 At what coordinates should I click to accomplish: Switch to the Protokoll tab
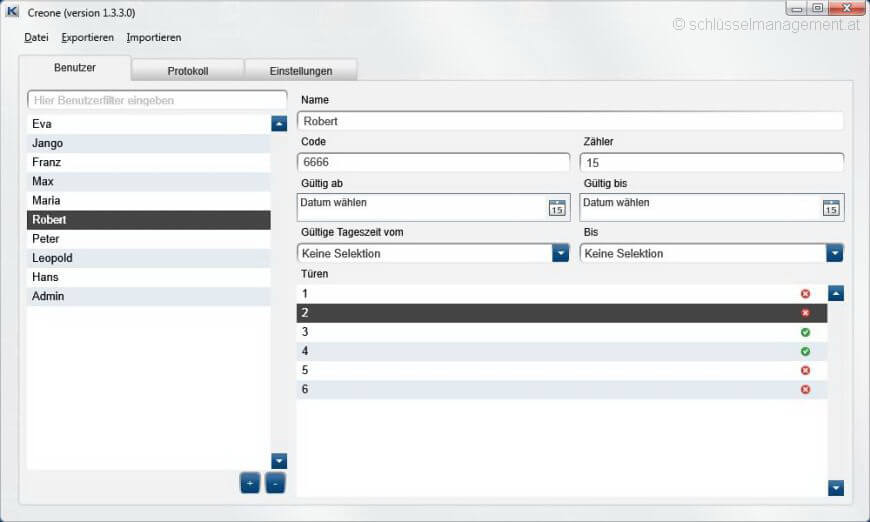tap(188, 71)
